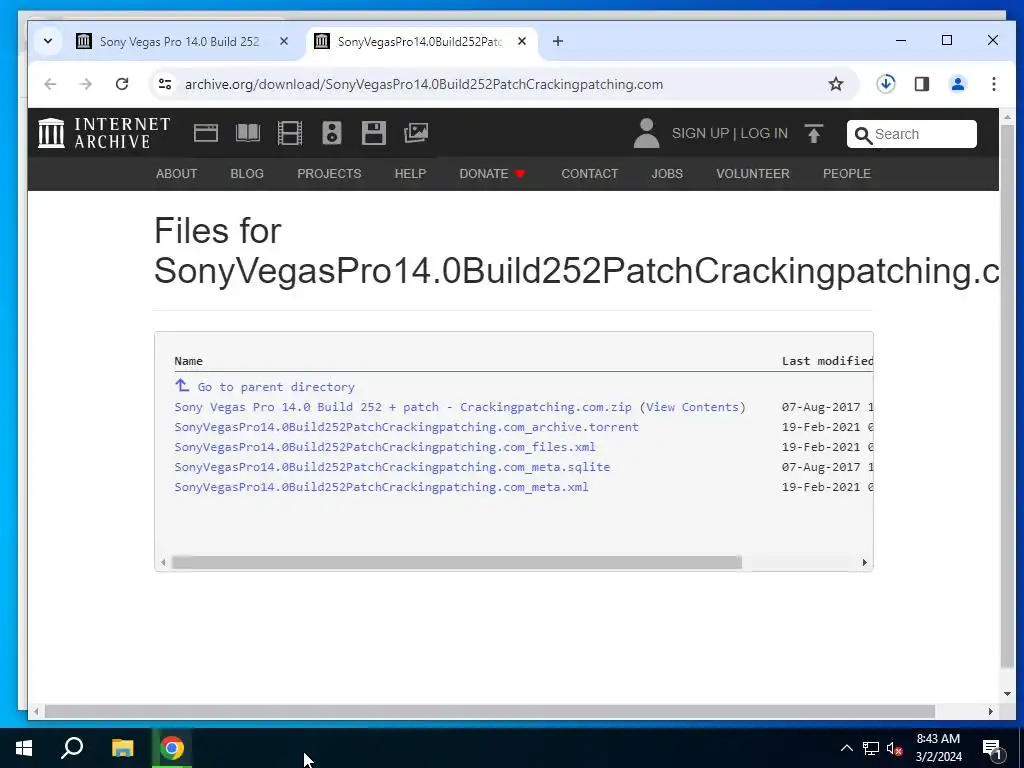
Task: Click the file listing scroll right arrow
Action: [x=865, y=562]
